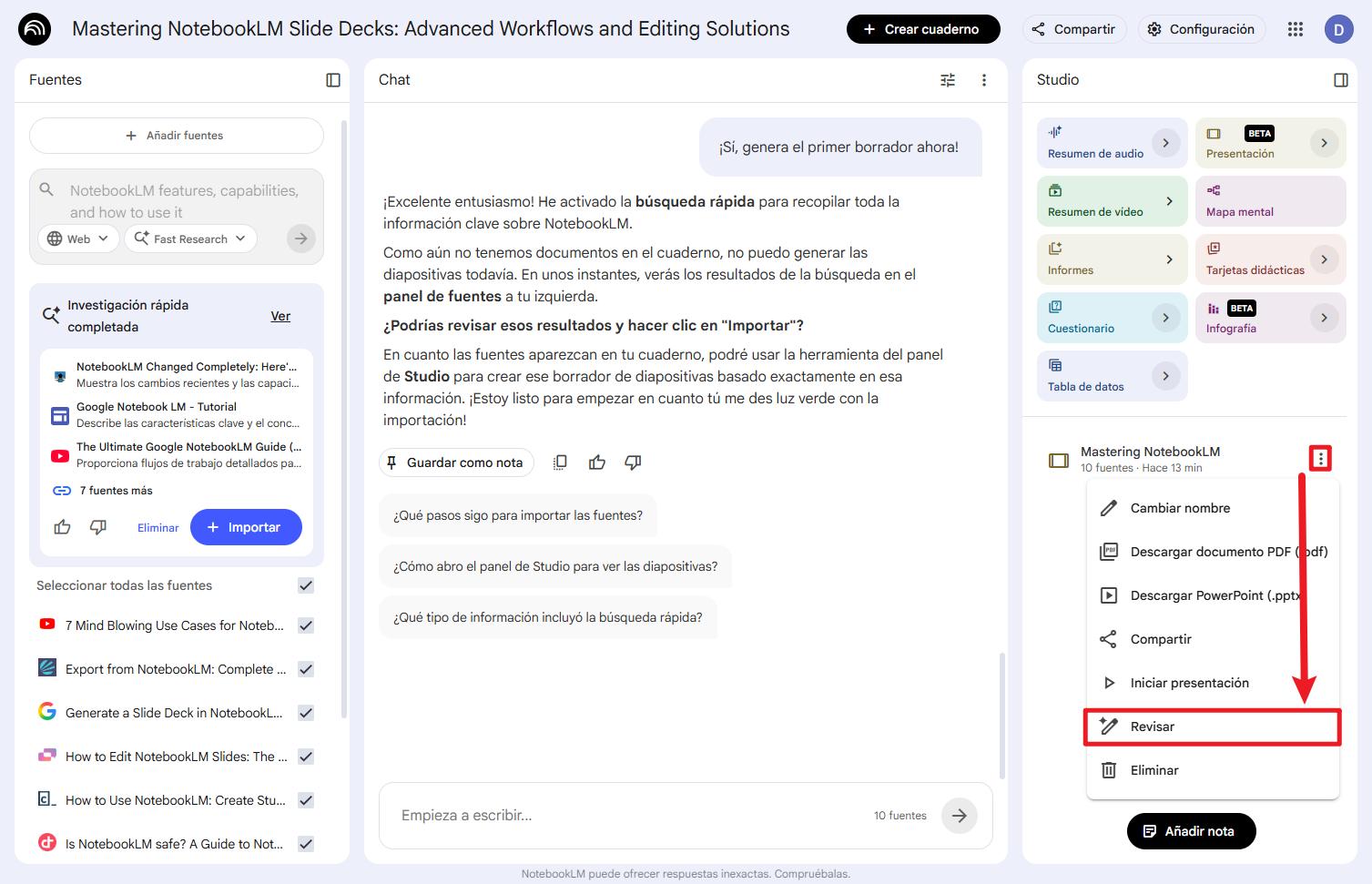The image size is (1372, 884).
Task: Open the Fast Research mode dropdown
Action: 190,239
